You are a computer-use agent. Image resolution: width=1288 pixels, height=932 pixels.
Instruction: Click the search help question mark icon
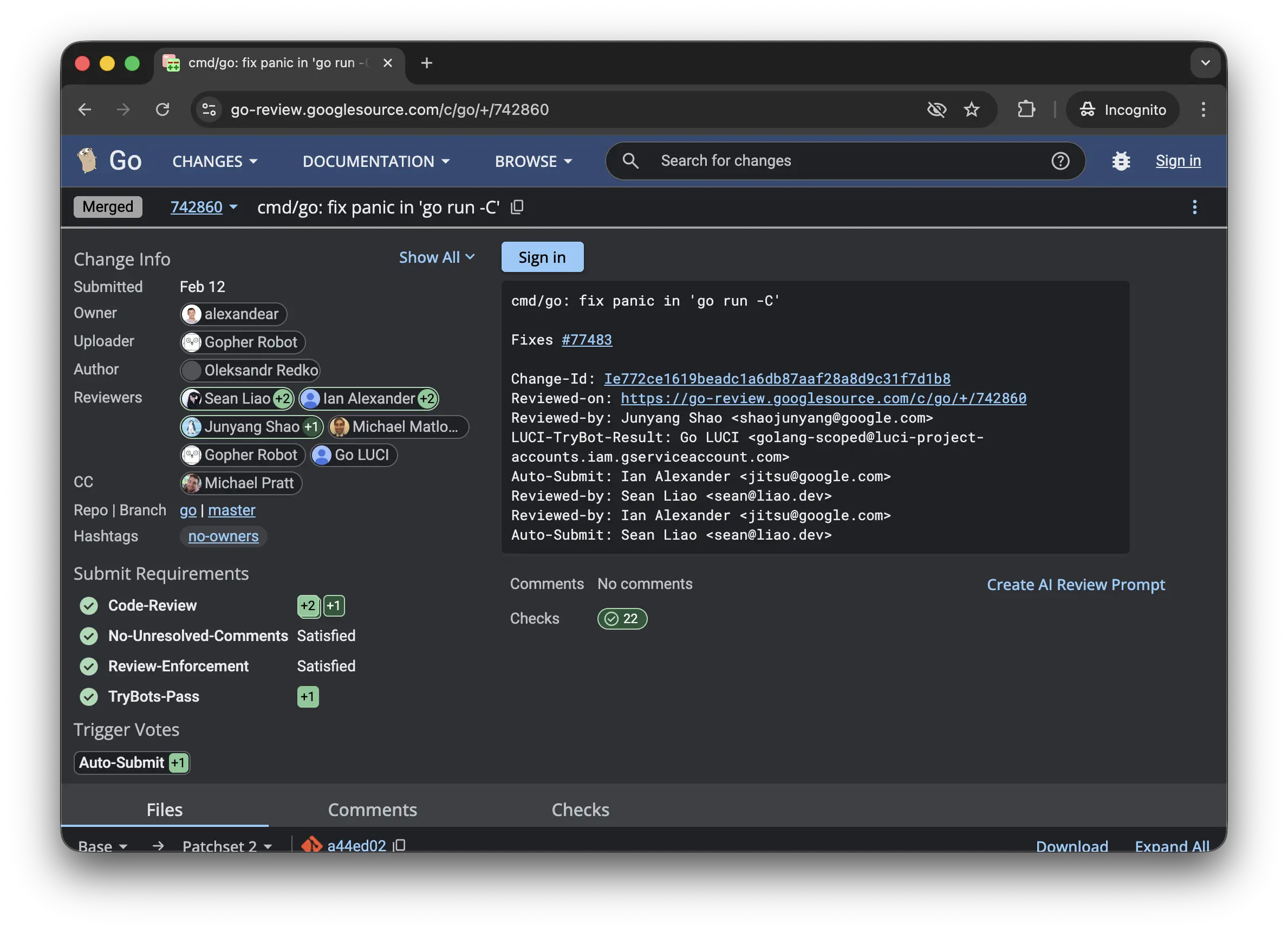point(1061,161)
